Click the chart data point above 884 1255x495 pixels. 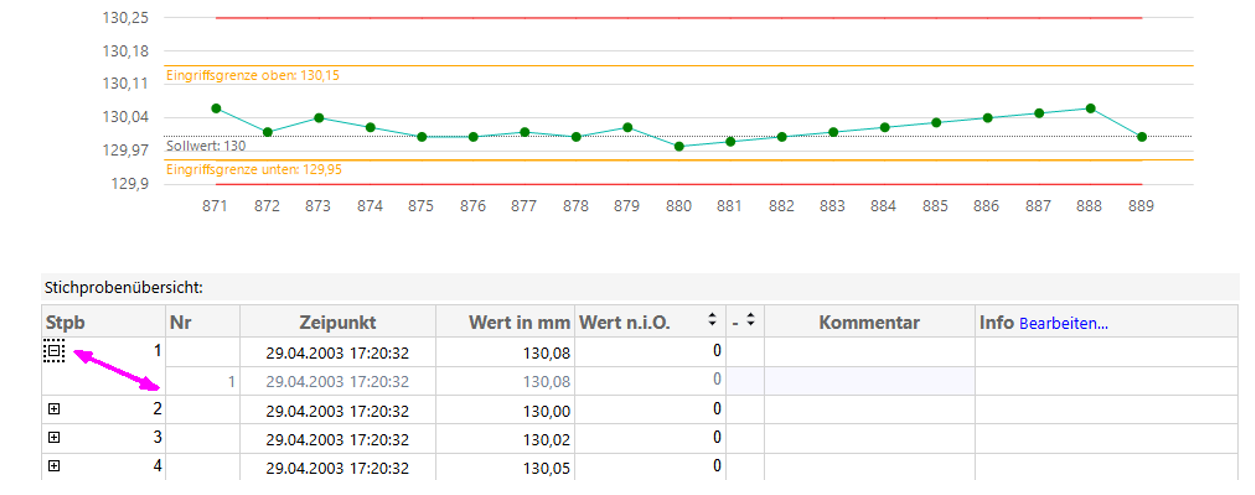(884, 127)
